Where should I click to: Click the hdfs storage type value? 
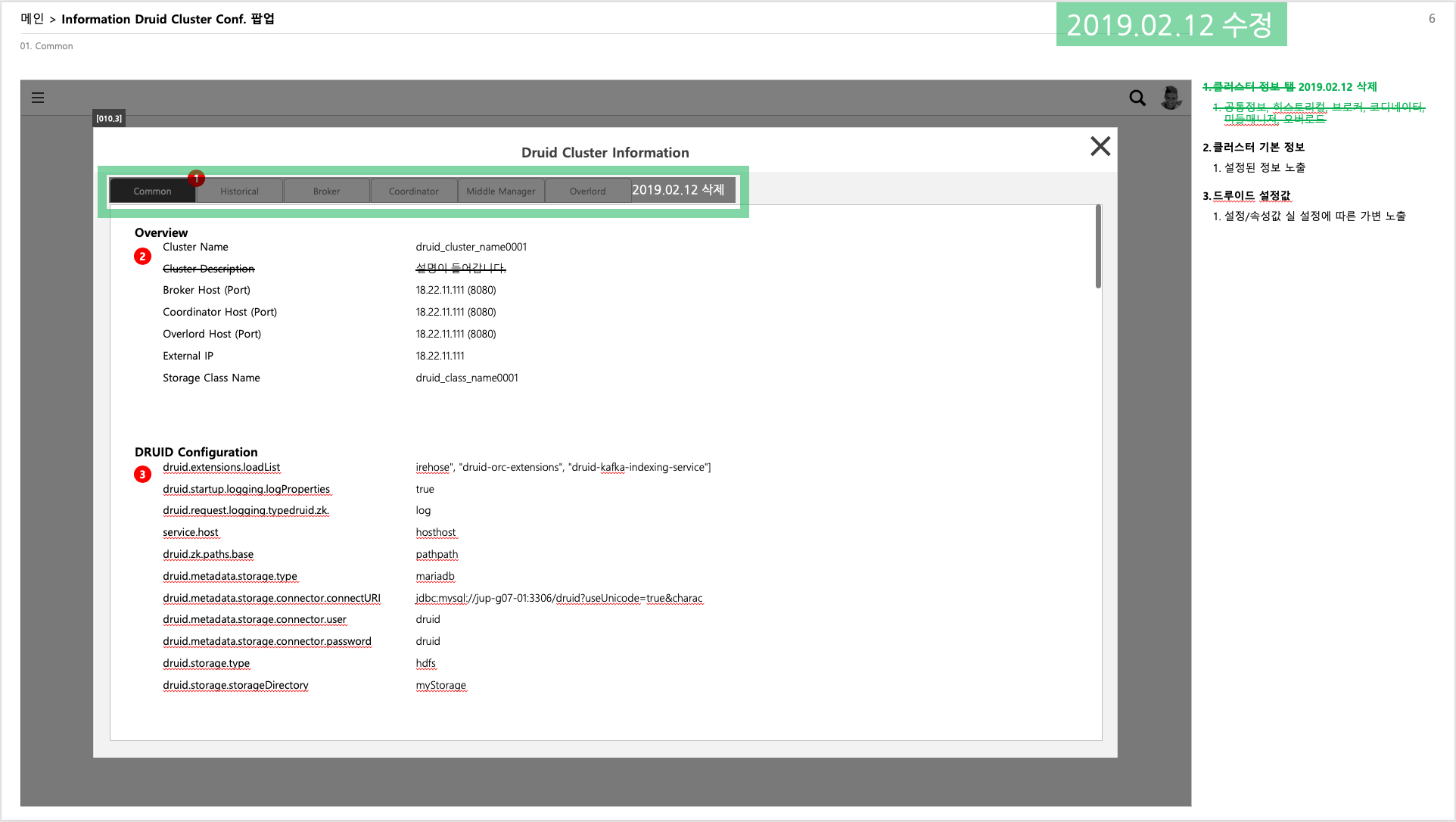tap(425, 663)
